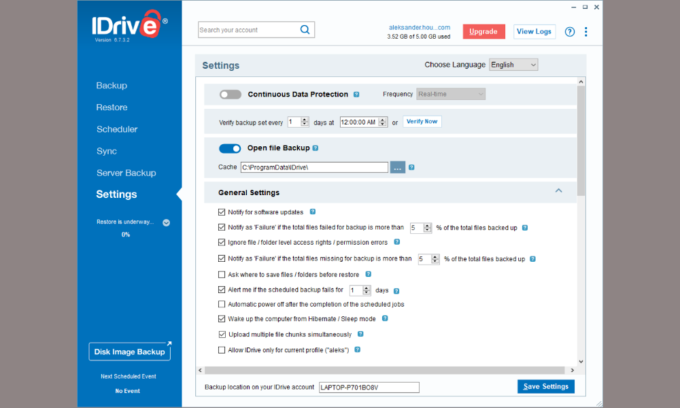Image resolution: width=680 pixels, height=408 pixels.
Task: Open the help question mark icon
Action: pos(570,32)
